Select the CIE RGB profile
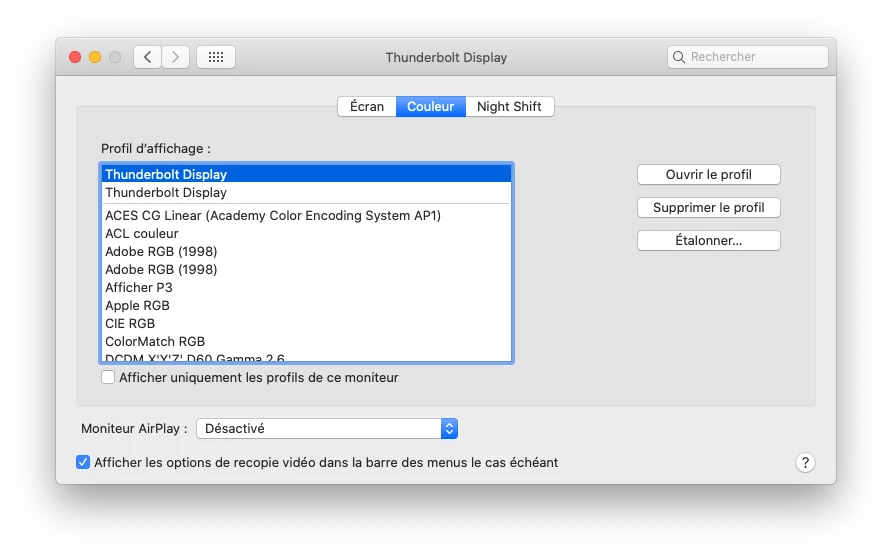 (306, 324)
